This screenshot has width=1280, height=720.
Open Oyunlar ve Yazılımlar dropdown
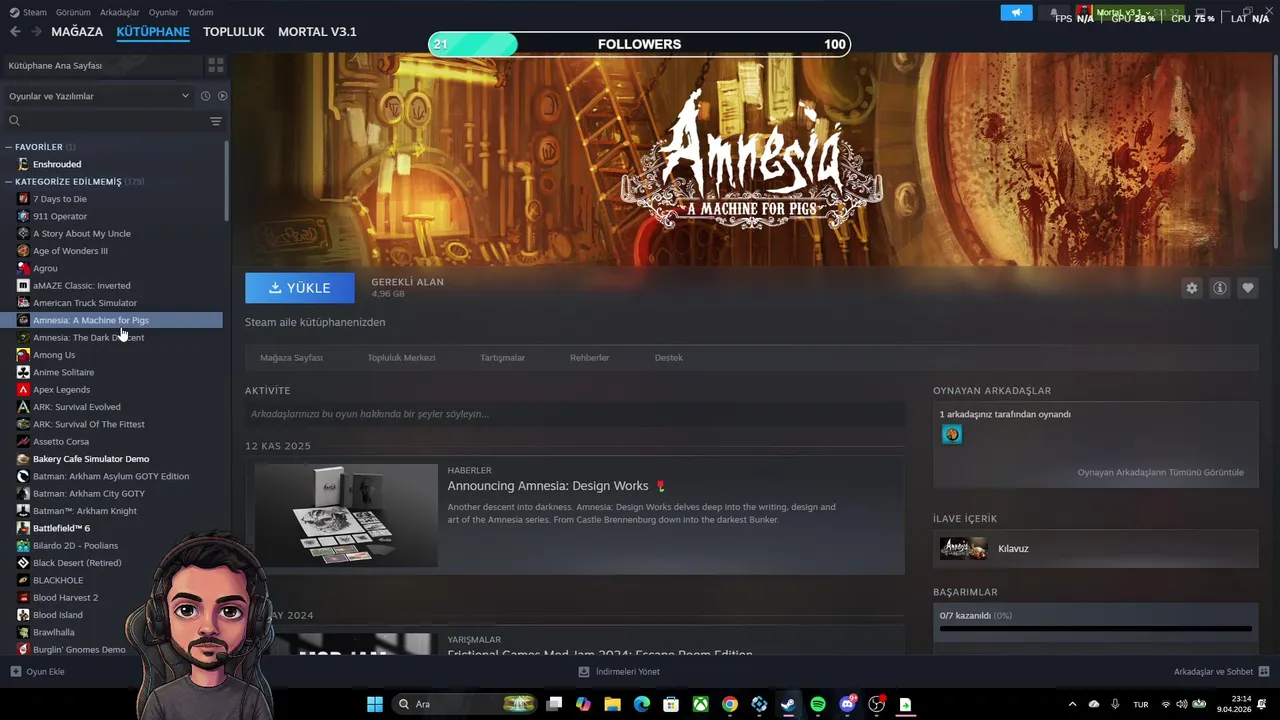point(98,96)
